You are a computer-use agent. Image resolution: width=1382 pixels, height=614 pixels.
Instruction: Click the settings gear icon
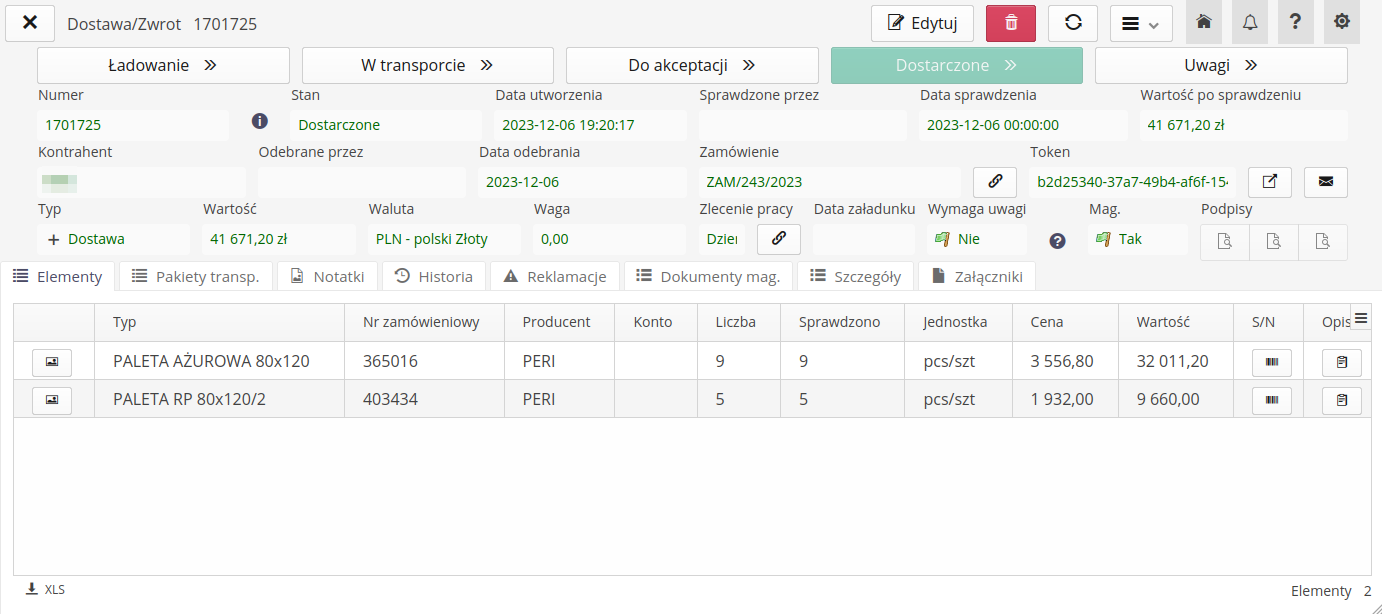(1341, 23)
